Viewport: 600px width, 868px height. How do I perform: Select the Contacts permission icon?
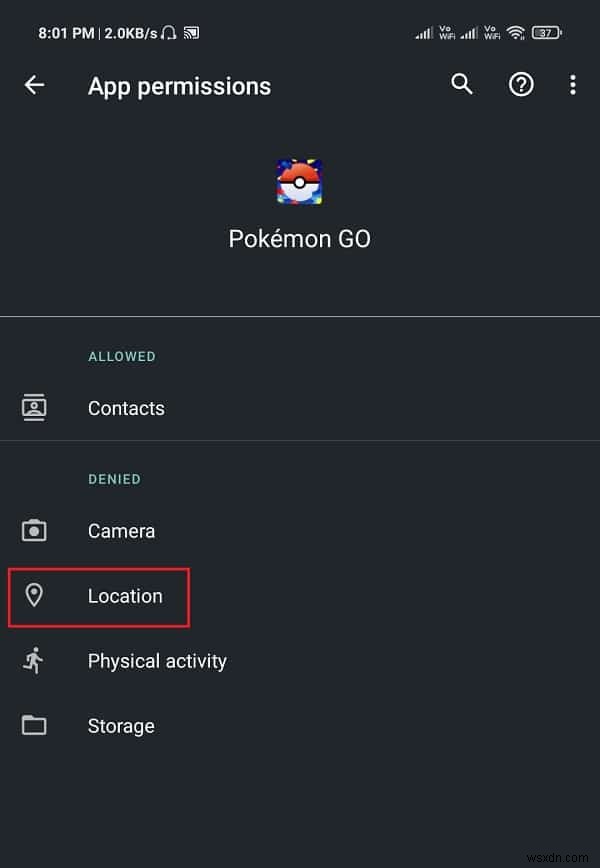(x=35, y=407)
